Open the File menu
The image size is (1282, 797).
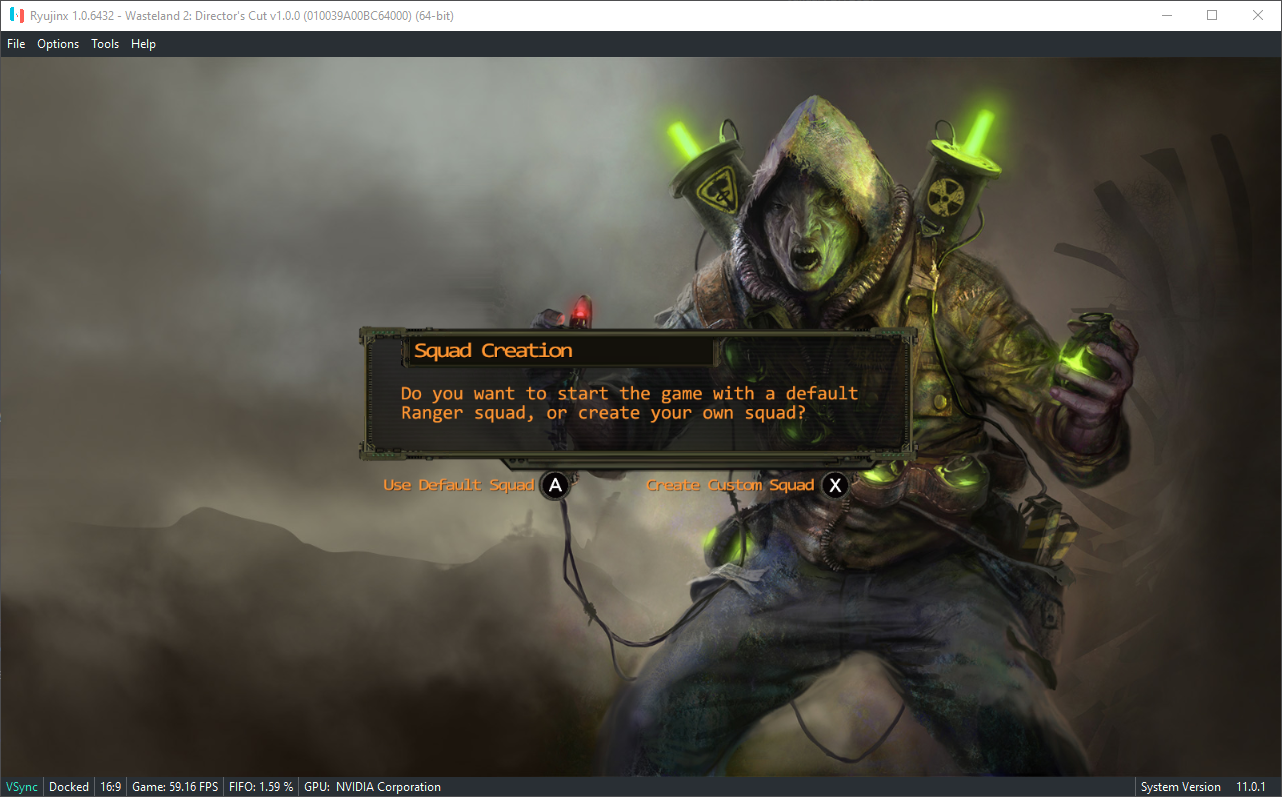[x=16, y=44]
